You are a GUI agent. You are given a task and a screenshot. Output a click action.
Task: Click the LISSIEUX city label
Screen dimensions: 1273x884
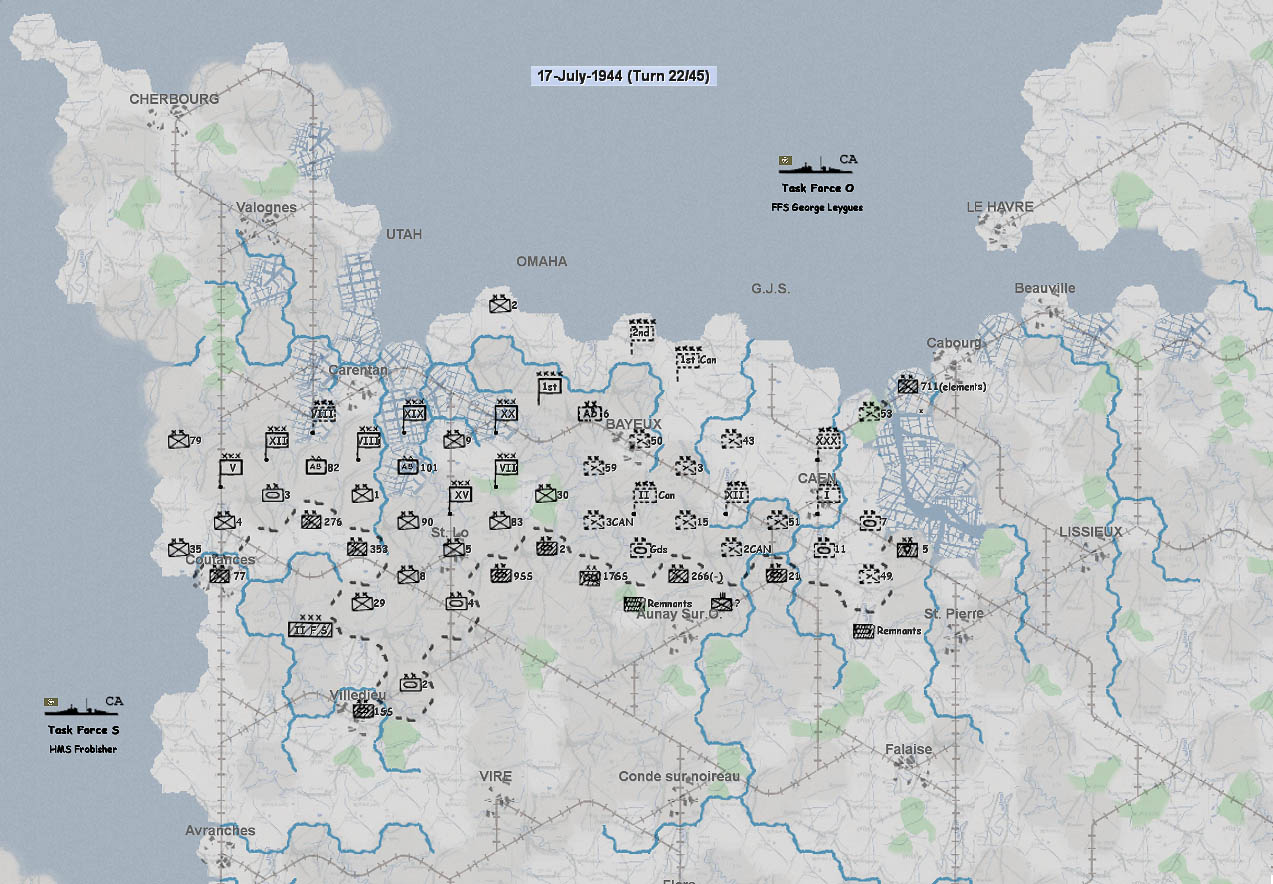[x=1091, y=533]
